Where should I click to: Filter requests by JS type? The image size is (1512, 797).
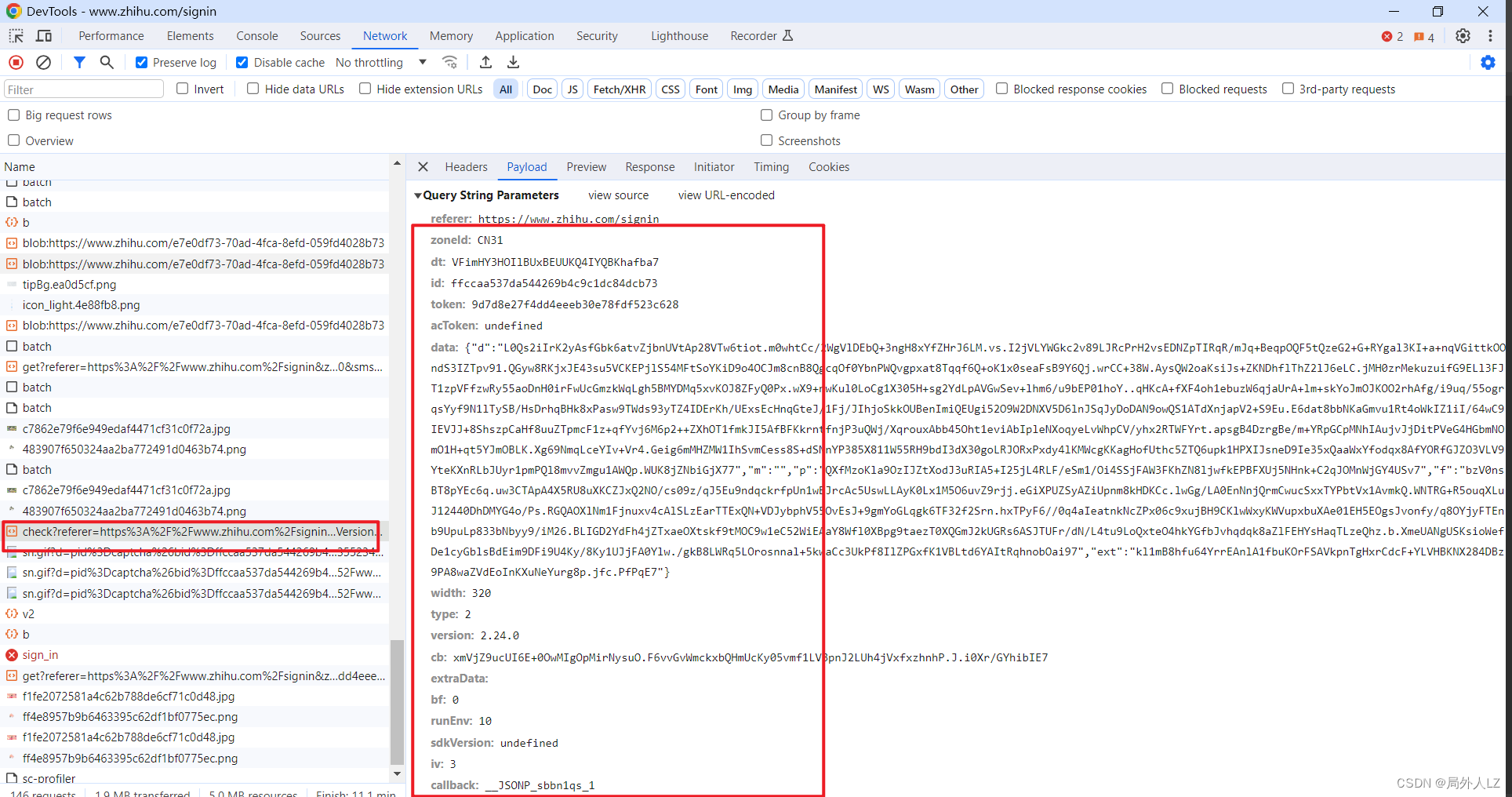coord(572,89)
